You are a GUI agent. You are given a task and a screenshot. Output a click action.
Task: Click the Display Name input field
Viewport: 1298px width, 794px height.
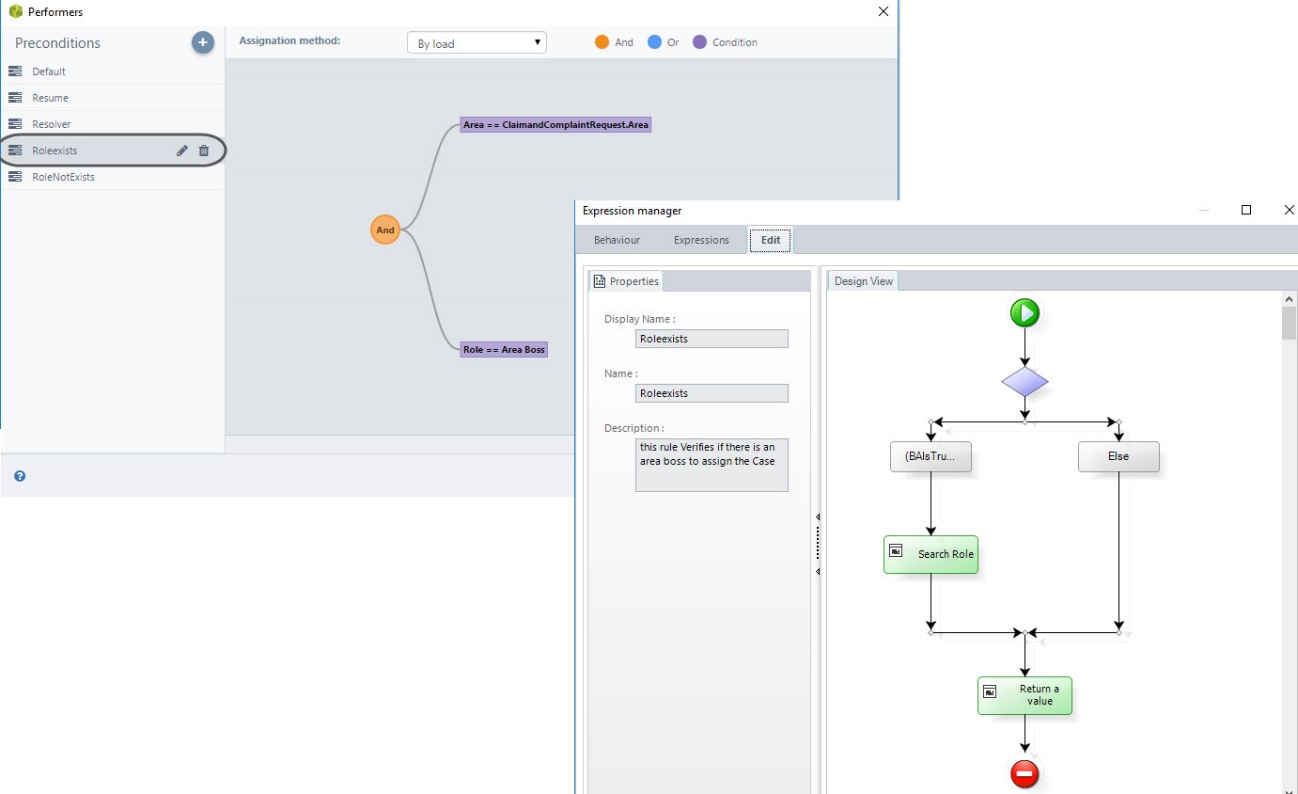coord(712,339)
